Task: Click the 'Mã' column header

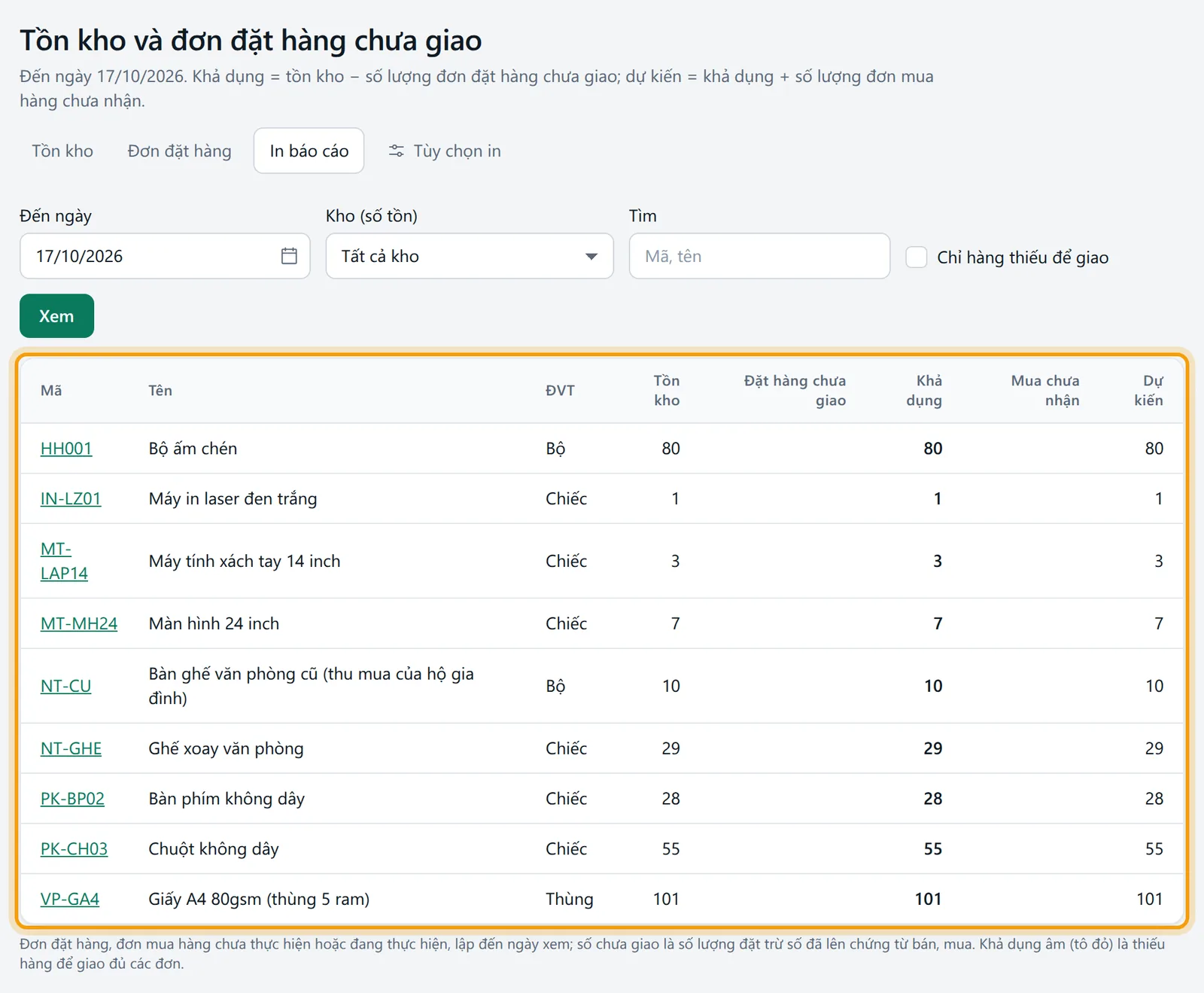Action: pos(51,391)
